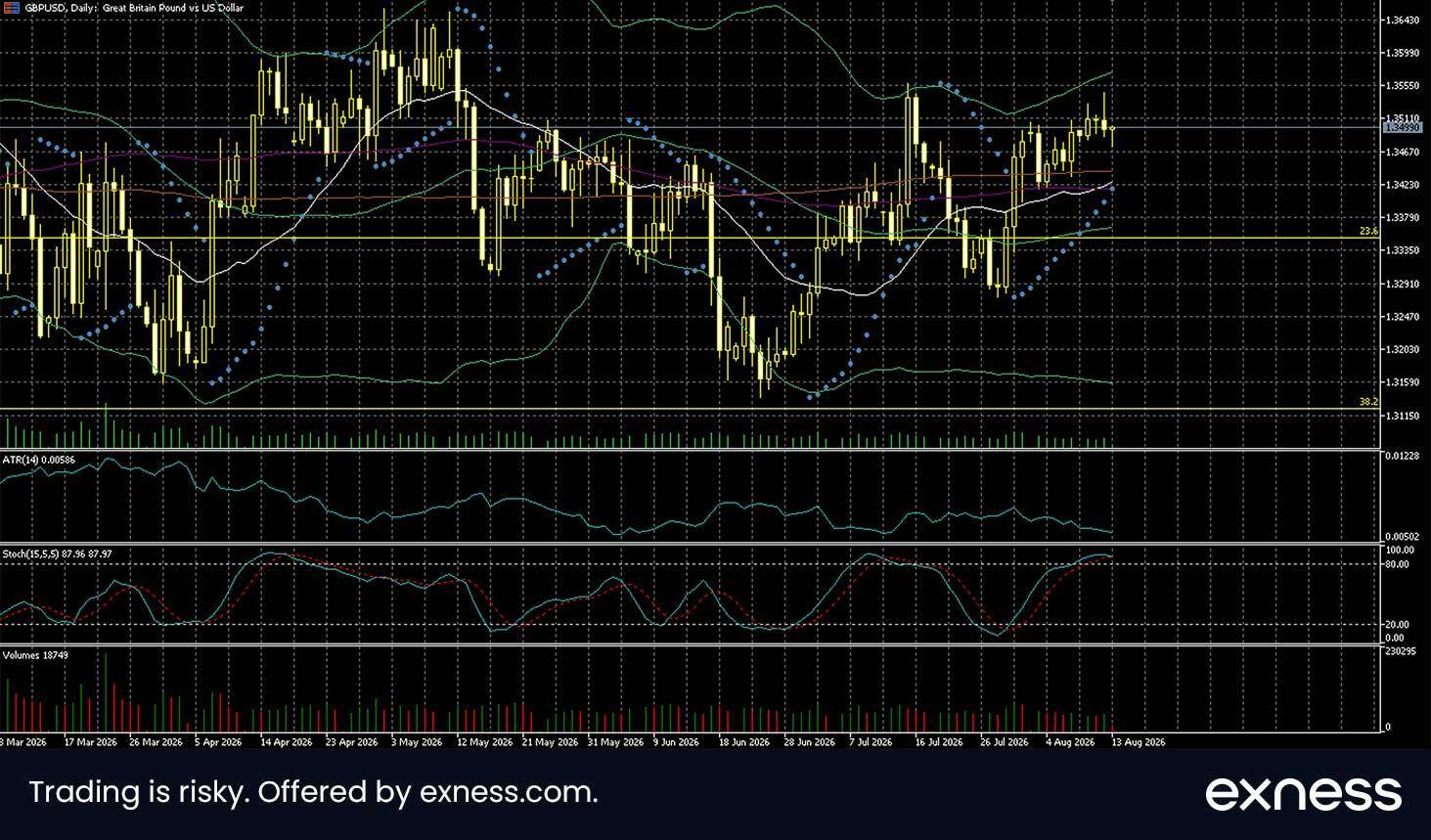1431x840 pixels.
Task: Click the ATR(14) 0.00586 indicator label
Action: 39,460
